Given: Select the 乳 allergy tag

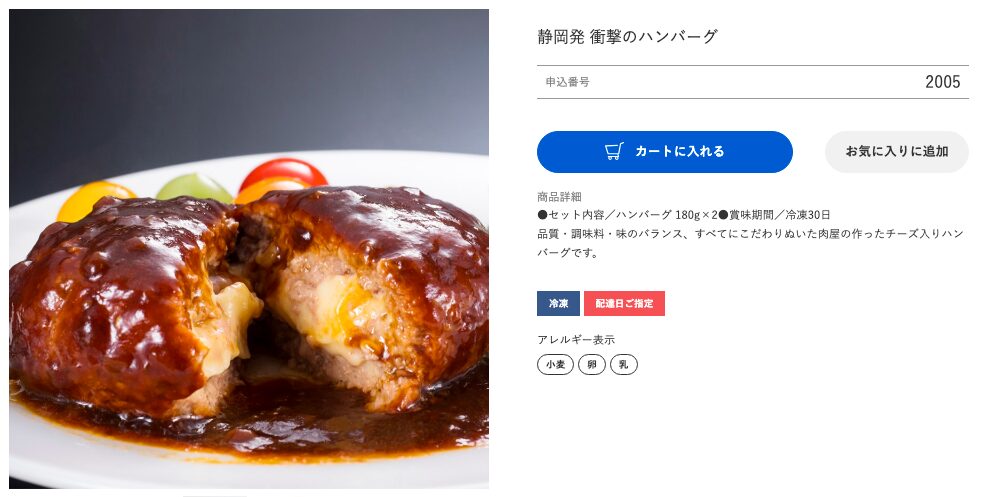Looking at the screenshot, I should point(624,364).
